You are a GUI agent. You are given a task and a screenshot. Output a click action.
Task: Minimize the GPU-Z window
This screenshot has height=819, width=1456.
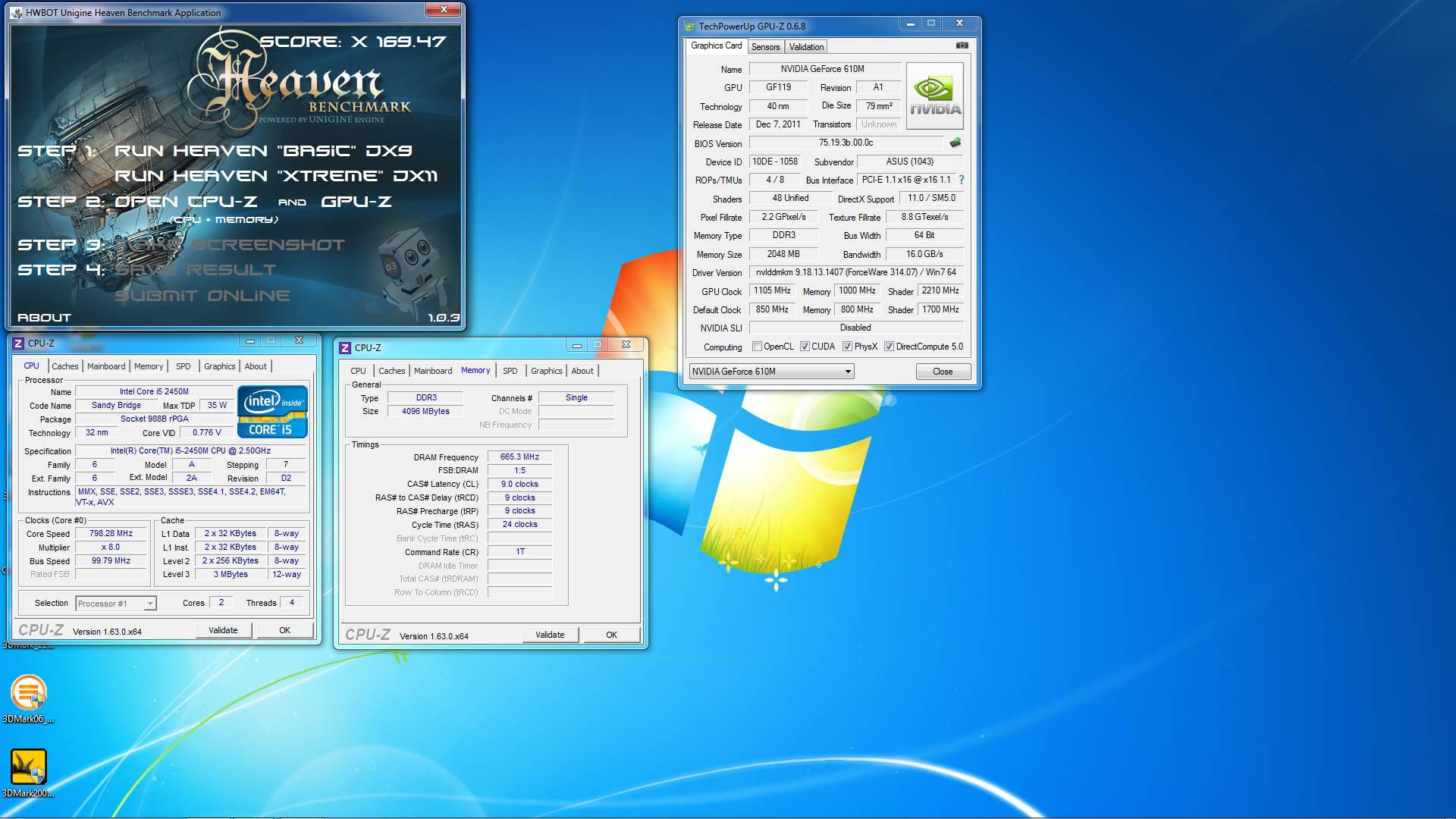coord(911,24)
